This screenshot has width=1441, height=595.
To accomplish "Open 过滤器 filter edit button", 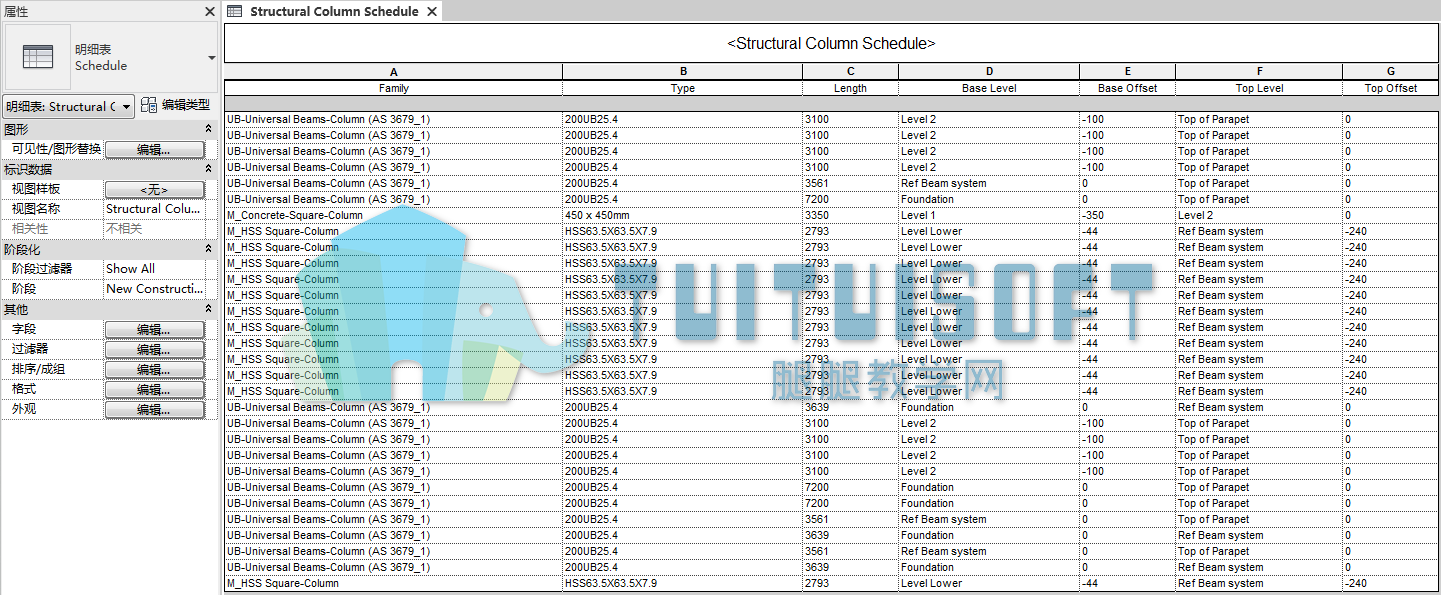I will (154, 349).
